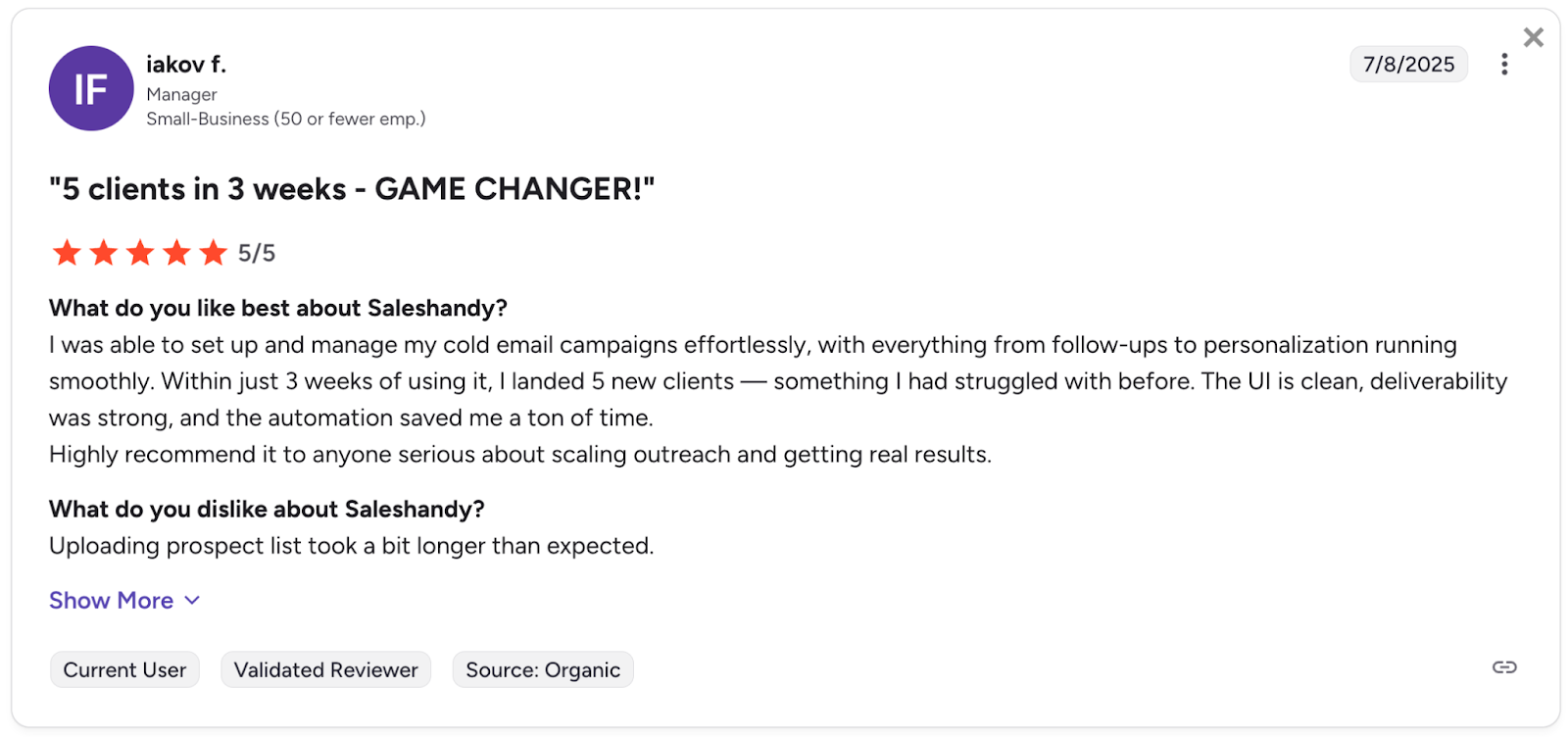This screenshot has height=737, width=1568.
Task: Click the "What do you dislike" heading
Action: coord(267,510)
